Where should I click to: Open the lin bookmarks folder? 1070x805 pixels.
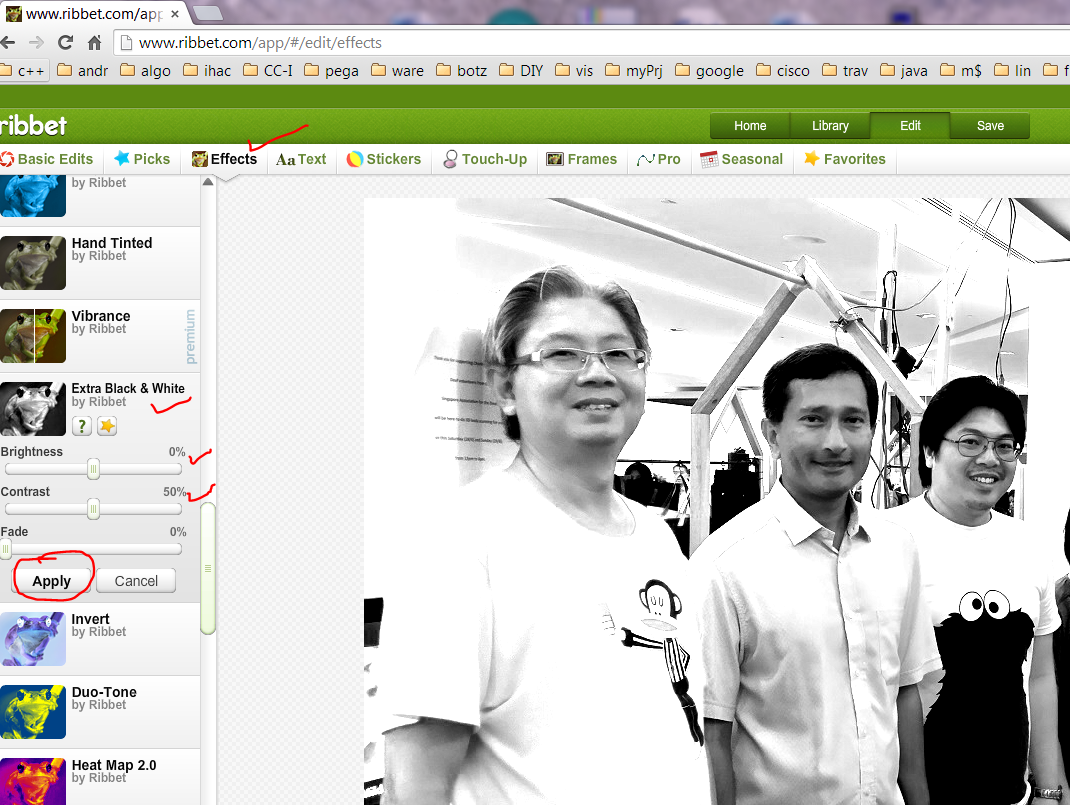[1012, 71]
